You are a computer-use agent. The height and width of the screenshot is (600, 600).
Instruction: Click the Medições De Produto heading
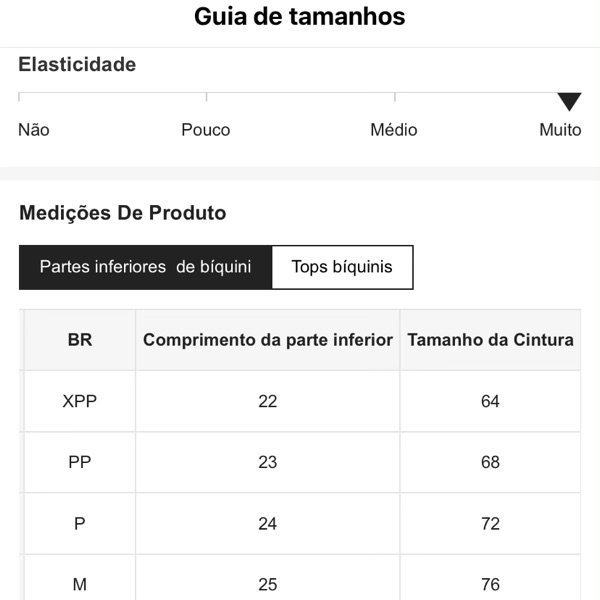[x=122, y=213]
